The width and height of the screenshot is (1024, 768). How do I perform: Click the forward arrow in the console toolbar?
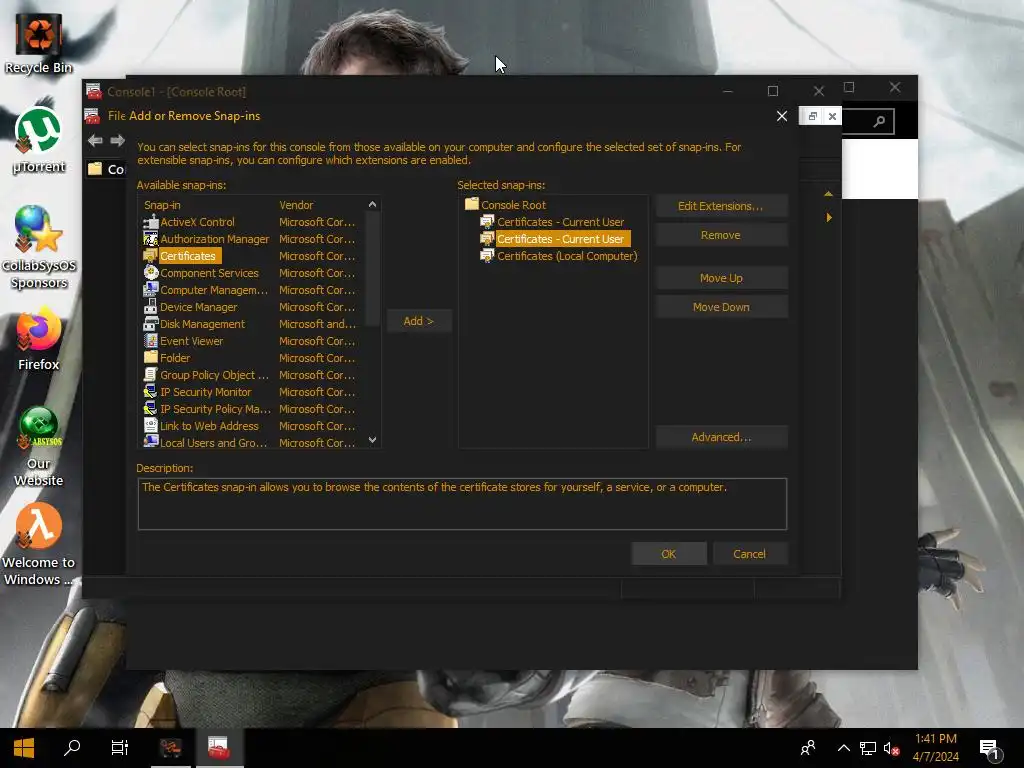(118, 140)
